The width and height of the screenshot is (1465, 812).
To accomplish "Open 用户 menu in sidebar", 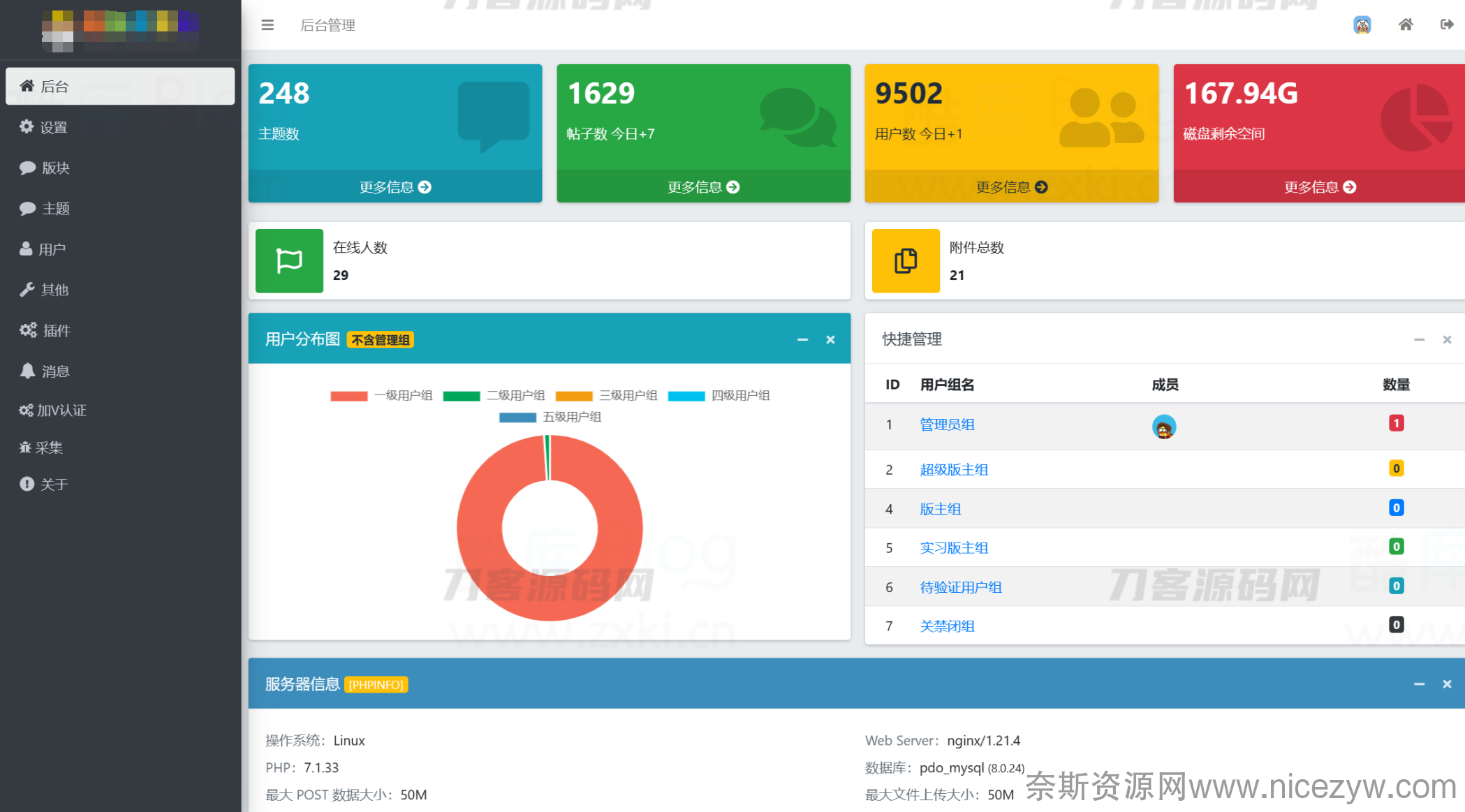I will 120,249.
